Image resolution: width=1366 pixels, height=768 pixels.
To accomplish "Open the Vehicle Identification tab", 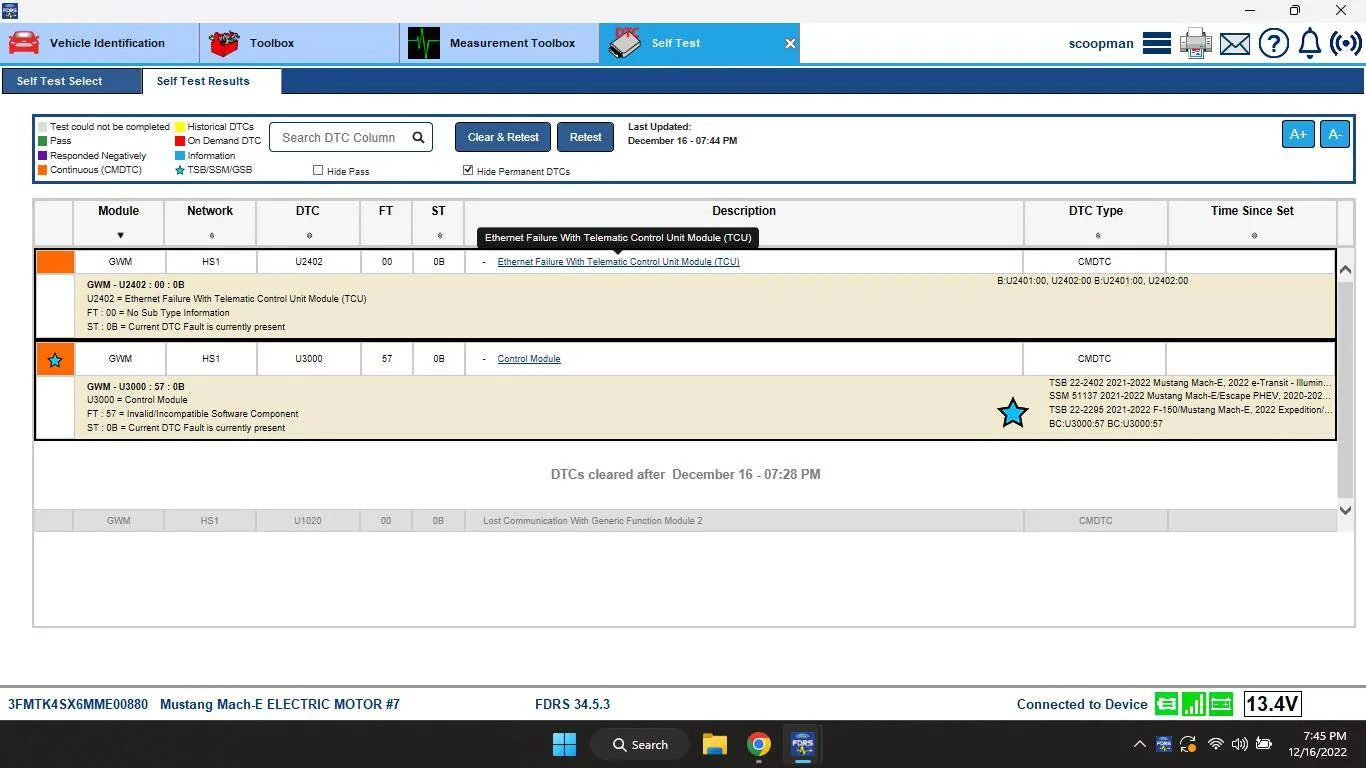I will 100,43.
